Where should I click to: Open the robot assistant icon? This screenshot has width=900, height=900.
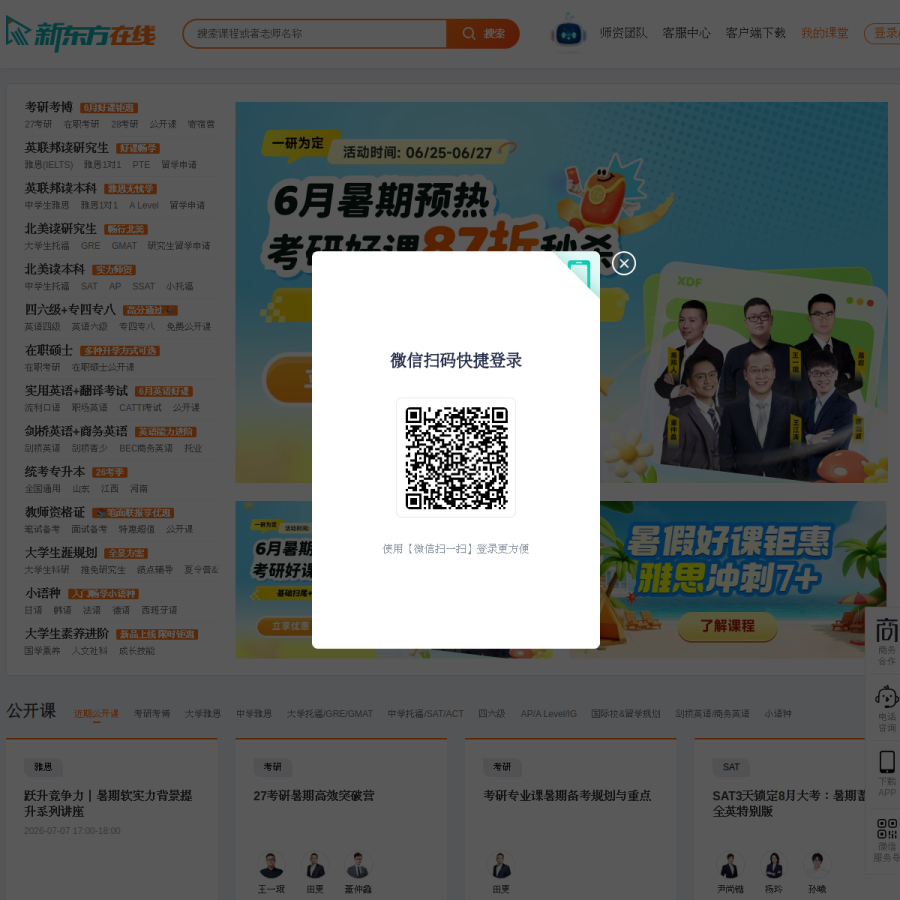coord(568,33)
